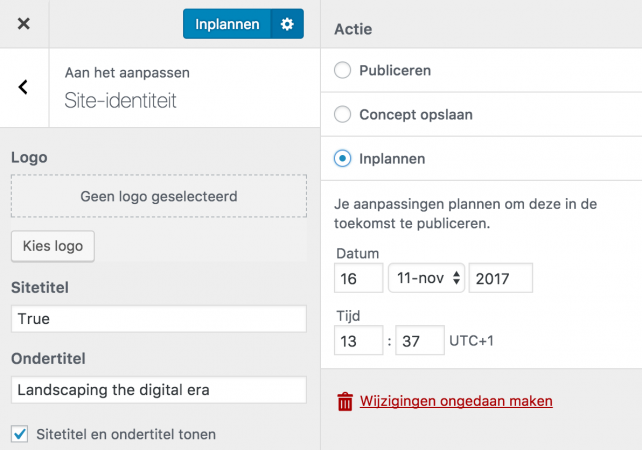642x450 pixels.
Task: Click the Tijd label
Action: [x=348, y=316]
